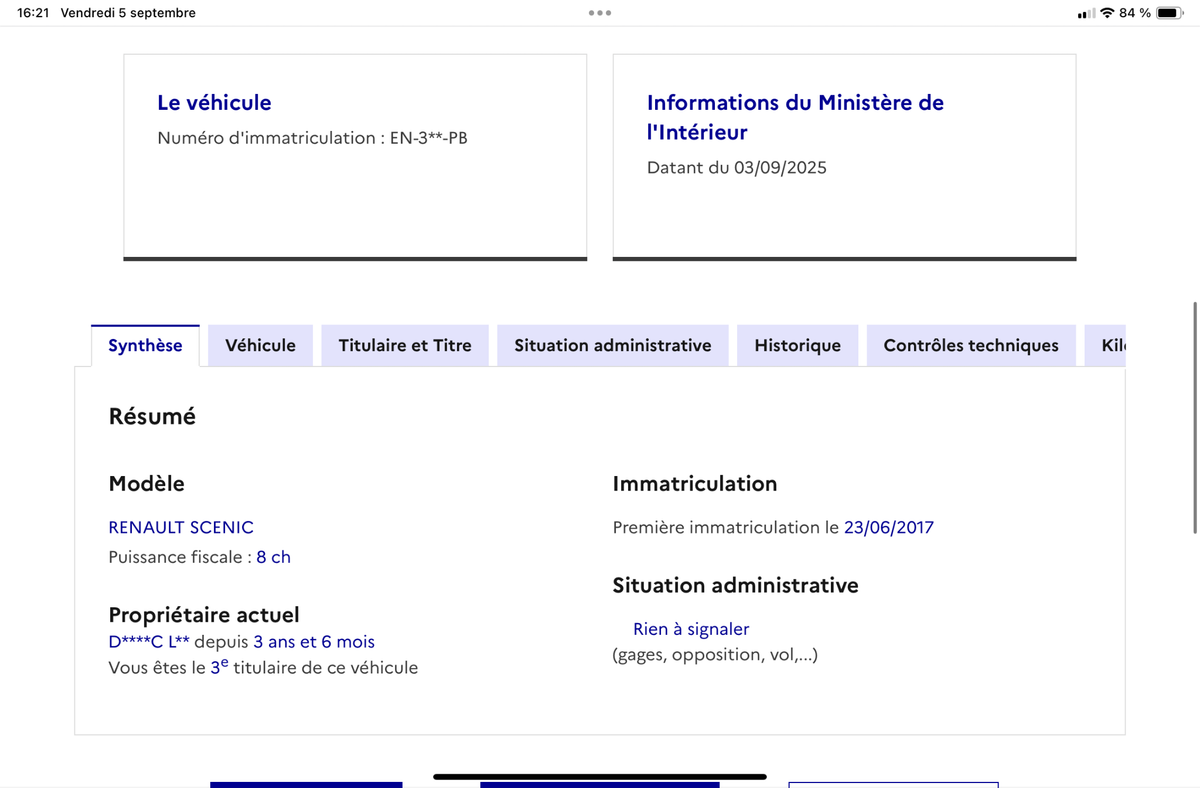Click the RENAULT SCENIC model text
This screenshot has height=788, width=1200.
pyautogui.click(x=181, y=527)
